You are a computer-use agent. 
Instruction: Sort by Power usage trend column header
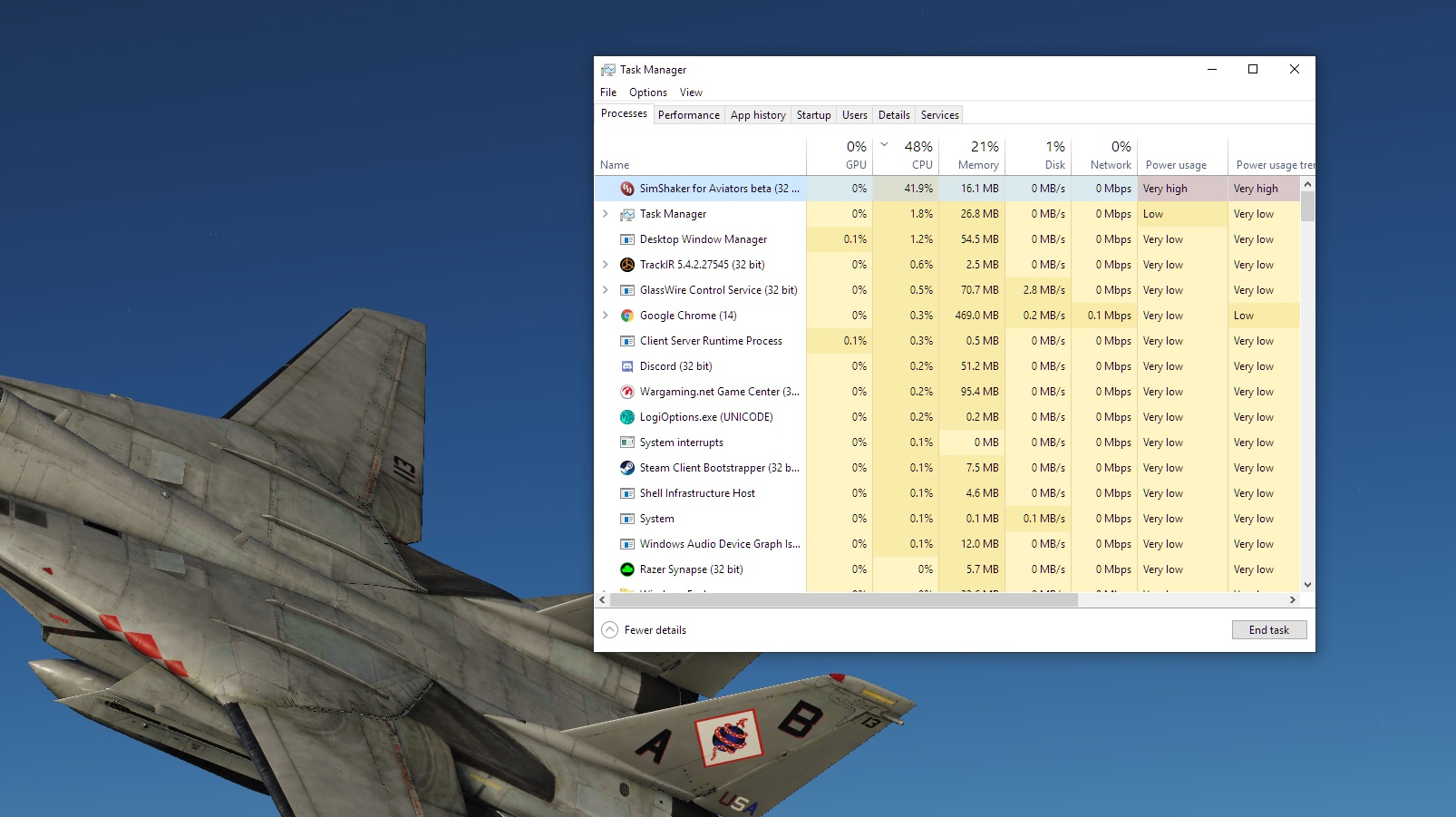(x=1271, y=156)
